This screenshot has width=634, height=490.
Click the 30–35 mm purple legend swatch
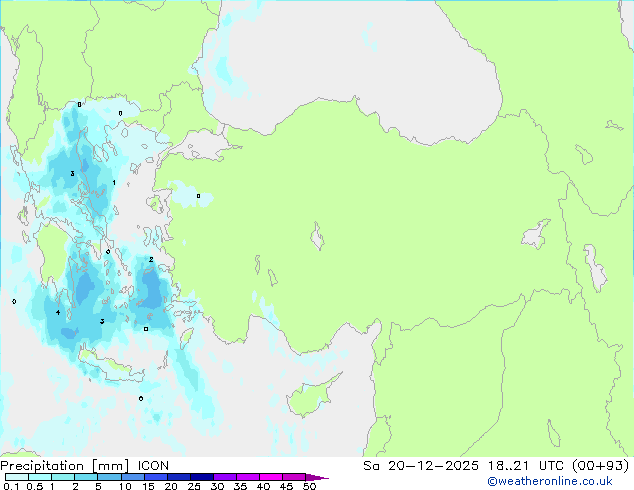[225, 477]
